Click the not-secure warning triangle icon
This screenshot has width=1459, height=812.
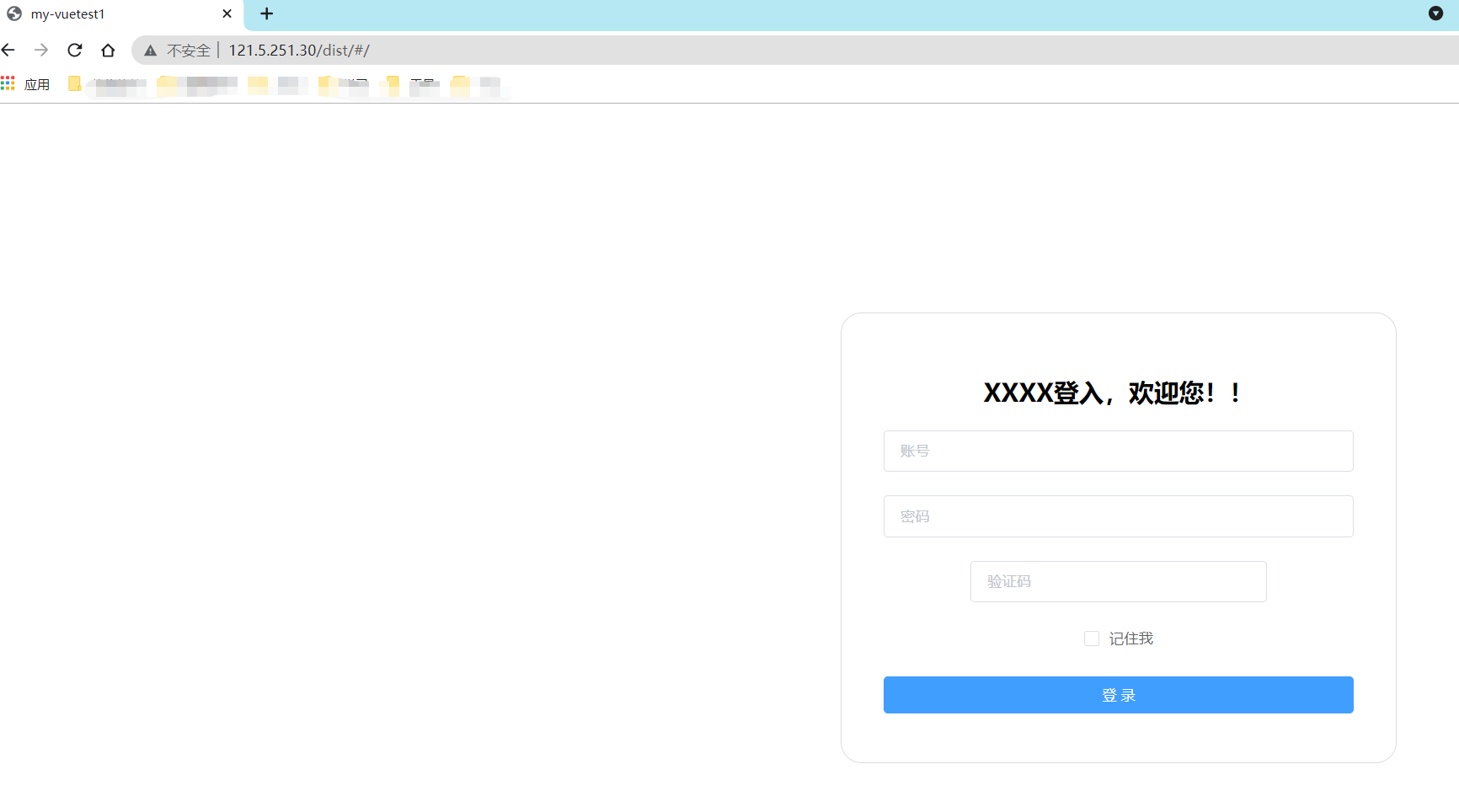151,51
